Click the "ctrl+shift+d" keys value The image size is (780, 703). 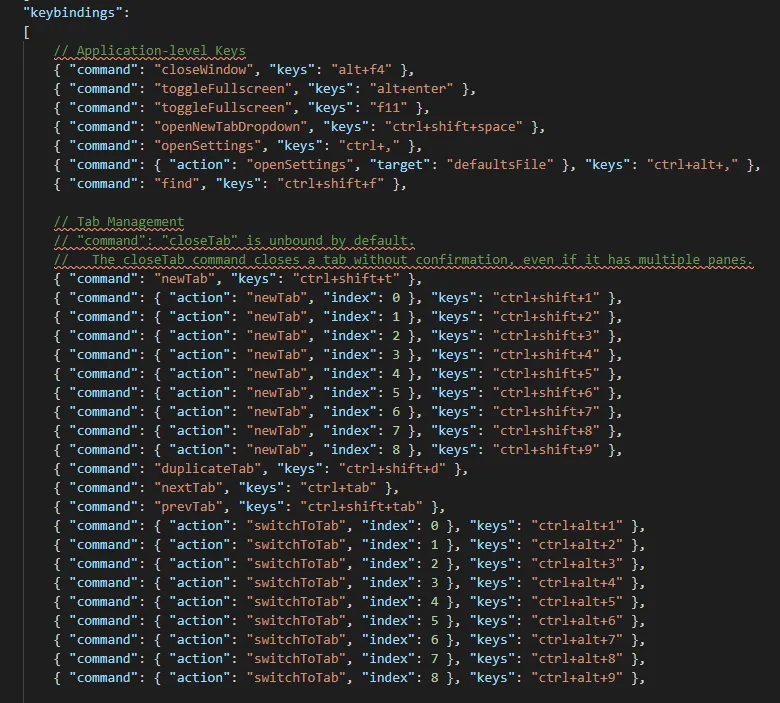click(392, 469)
